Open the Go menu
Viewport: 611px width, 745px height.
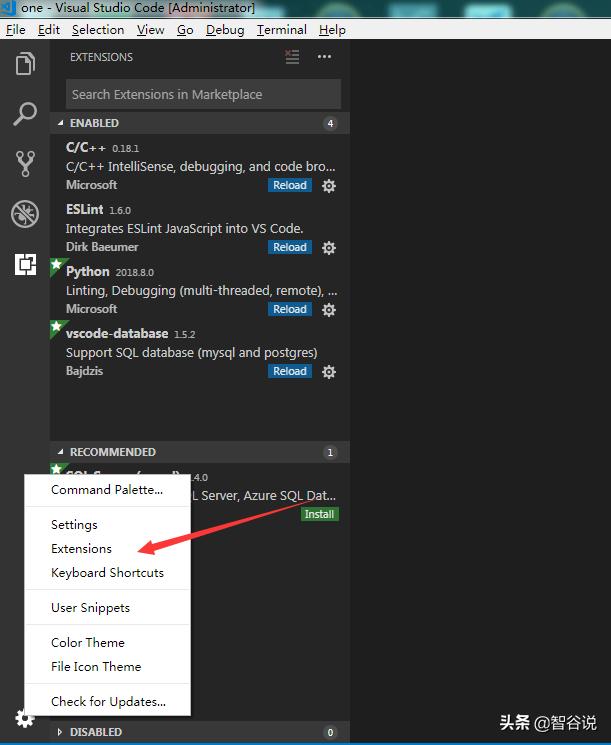[185, 30]
